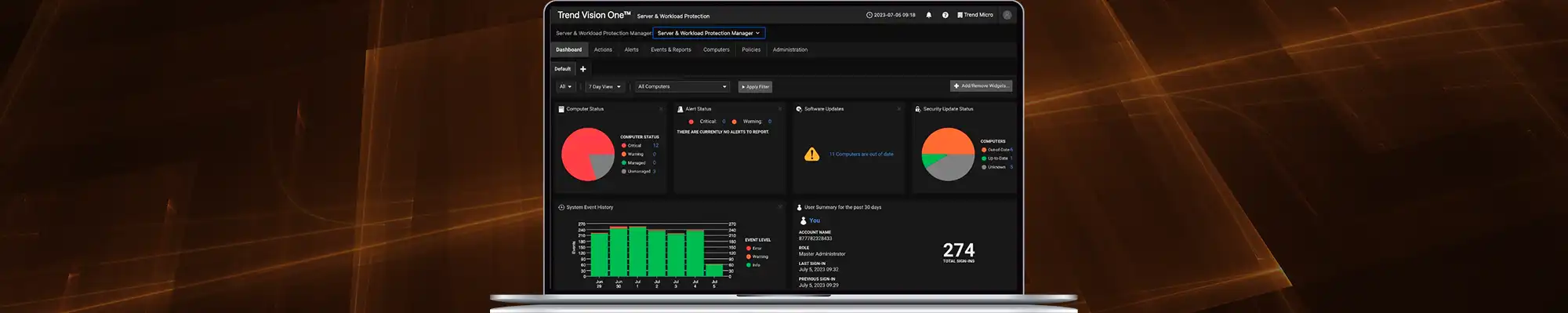The width and height of the screenshot is (1568, 313).
Task: Click the Add/Remove Widgets button
Action: pos(982,86)
